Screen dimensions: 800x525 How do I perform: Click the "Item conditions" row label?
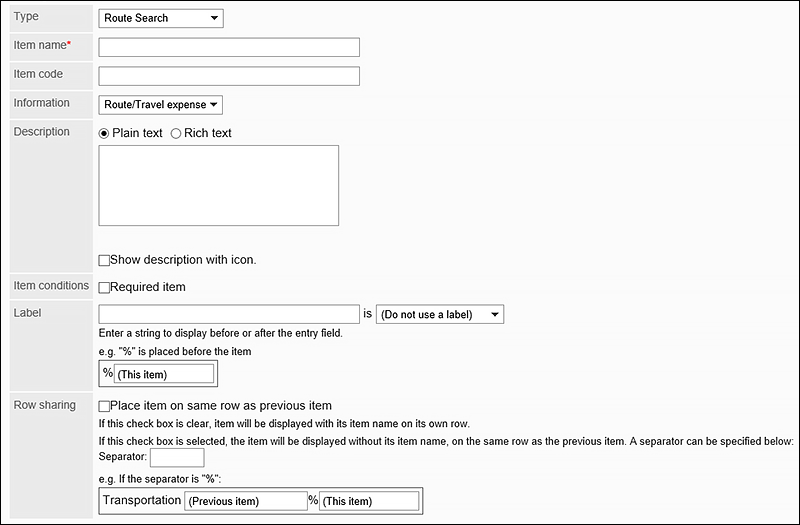[x=51, y=286]
